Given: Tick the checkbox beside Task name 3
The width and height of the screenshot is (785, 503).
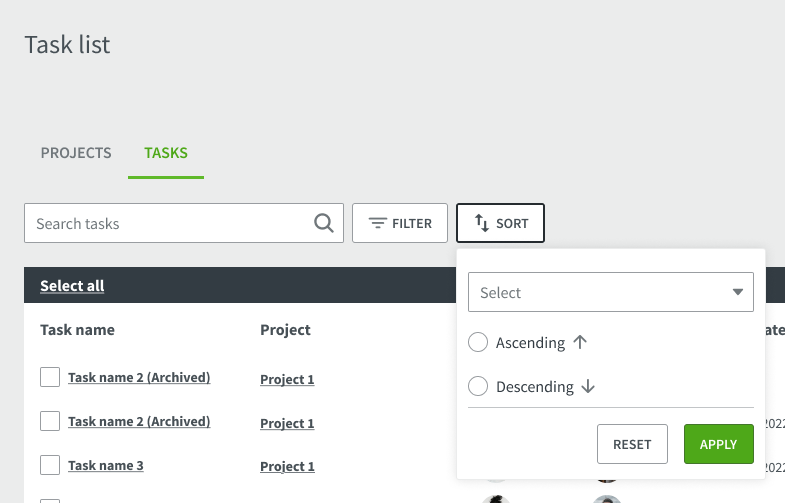Looking at the screenshot, I should pyautogui.click(x=50, y=465).
